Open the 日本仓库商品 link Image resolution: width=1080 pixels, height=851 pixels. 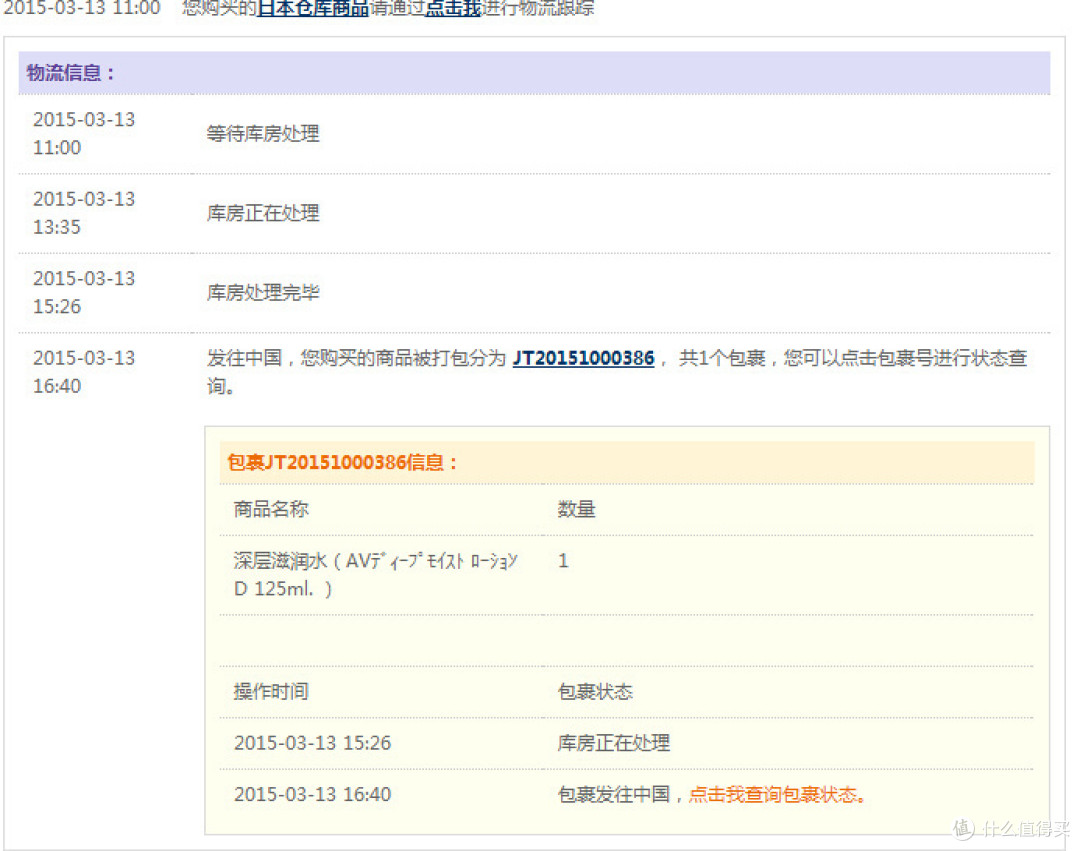(313, 8)
